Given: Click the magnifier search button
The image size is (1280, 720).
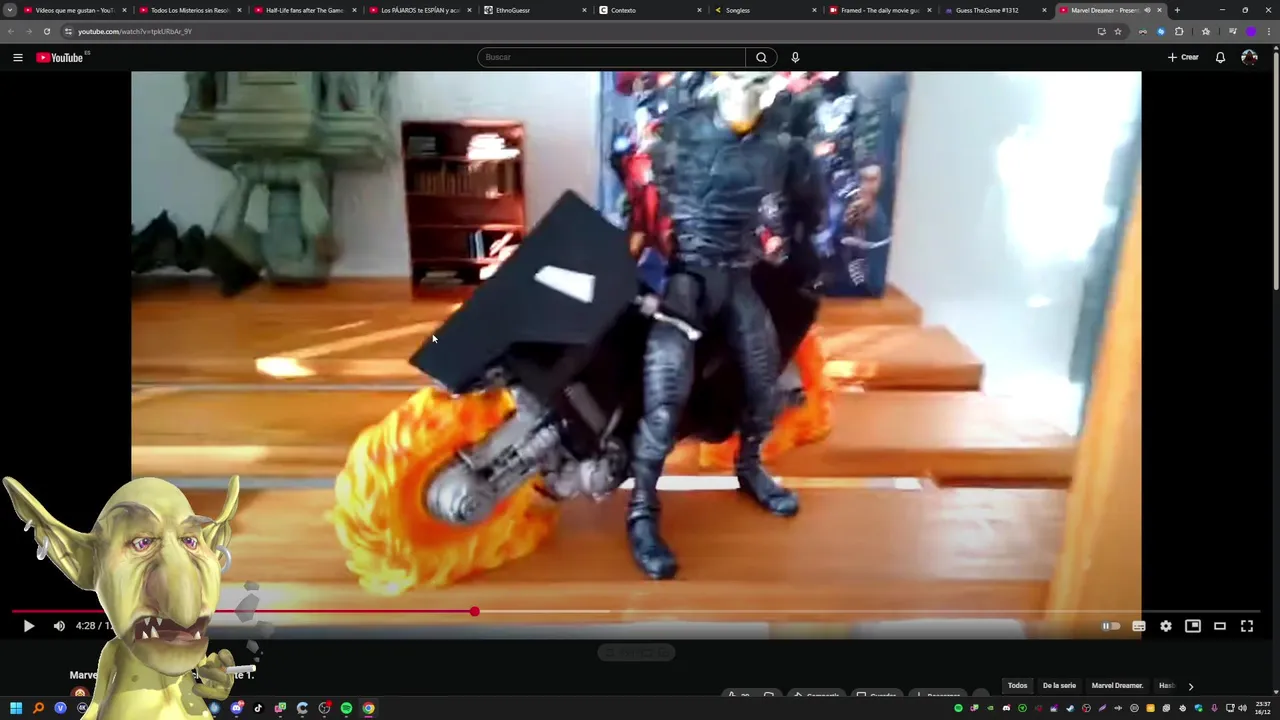Looking at the screenshot, I should point(761,57).
